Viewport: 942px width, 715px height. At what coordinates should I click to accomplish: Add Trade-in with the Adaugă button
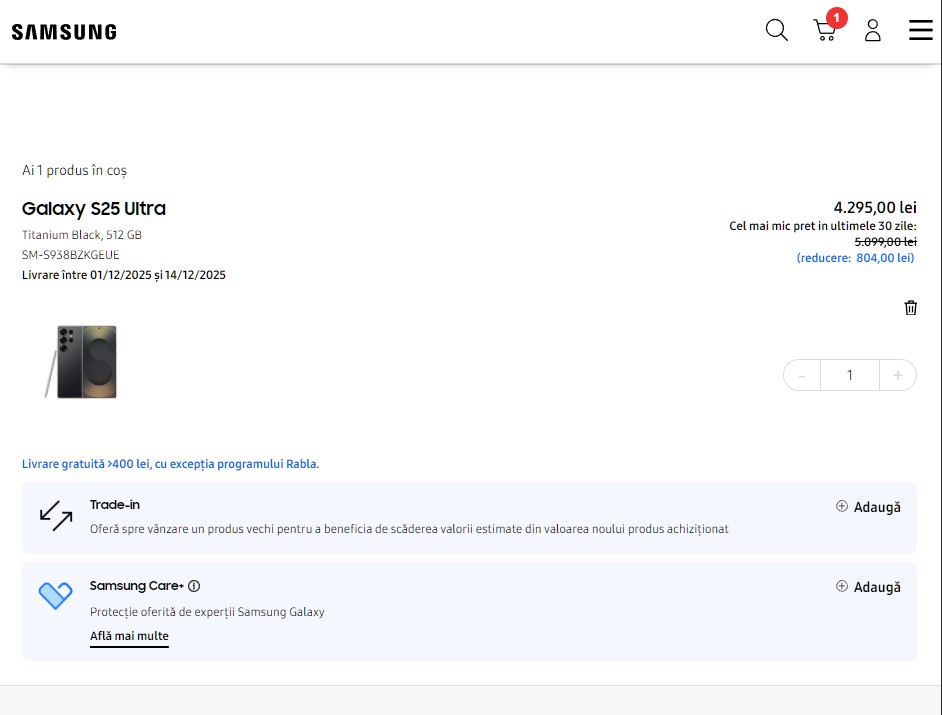click(868, 507)
